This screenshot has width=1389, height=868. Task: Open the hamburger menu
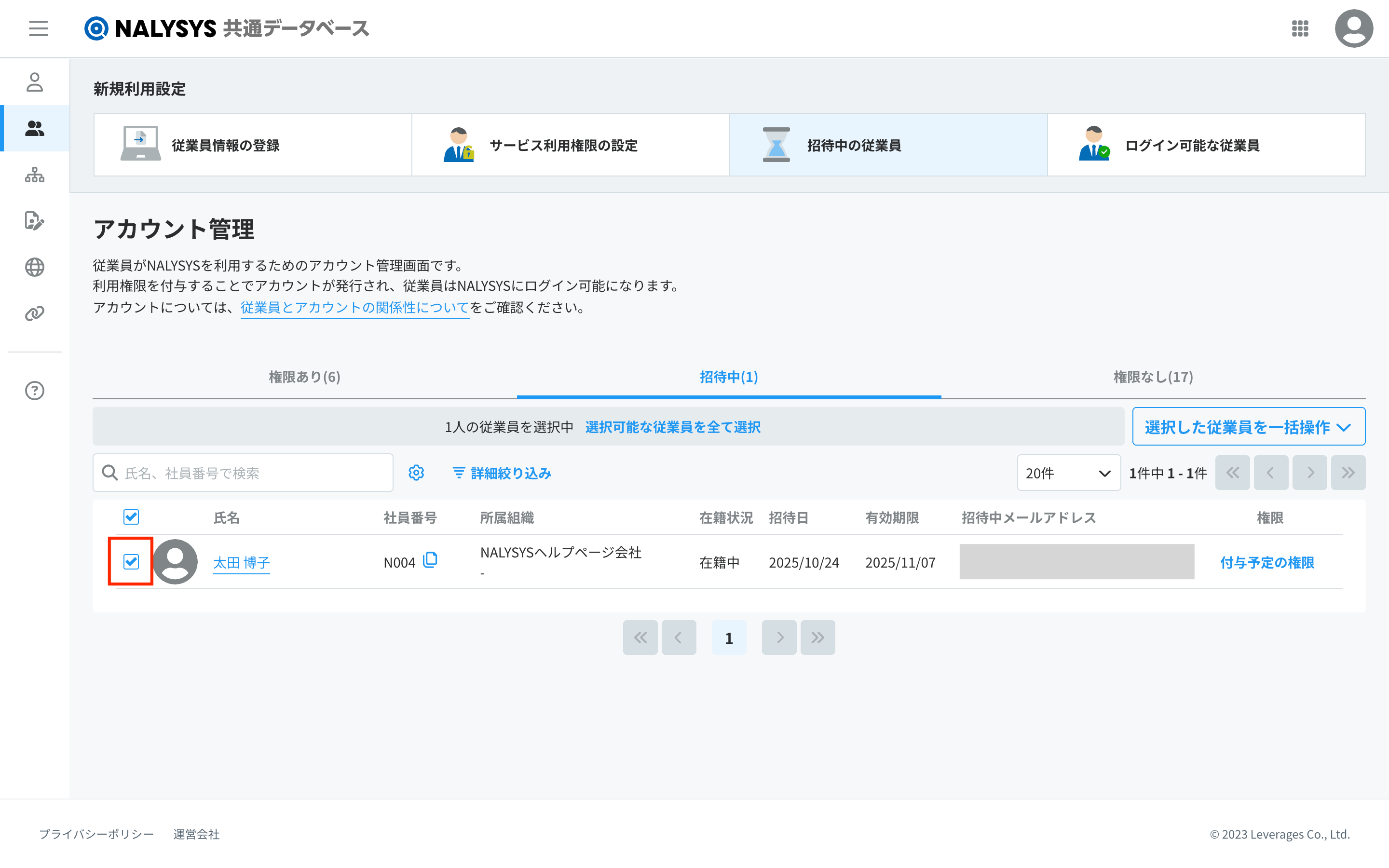(x=39, y=28)
